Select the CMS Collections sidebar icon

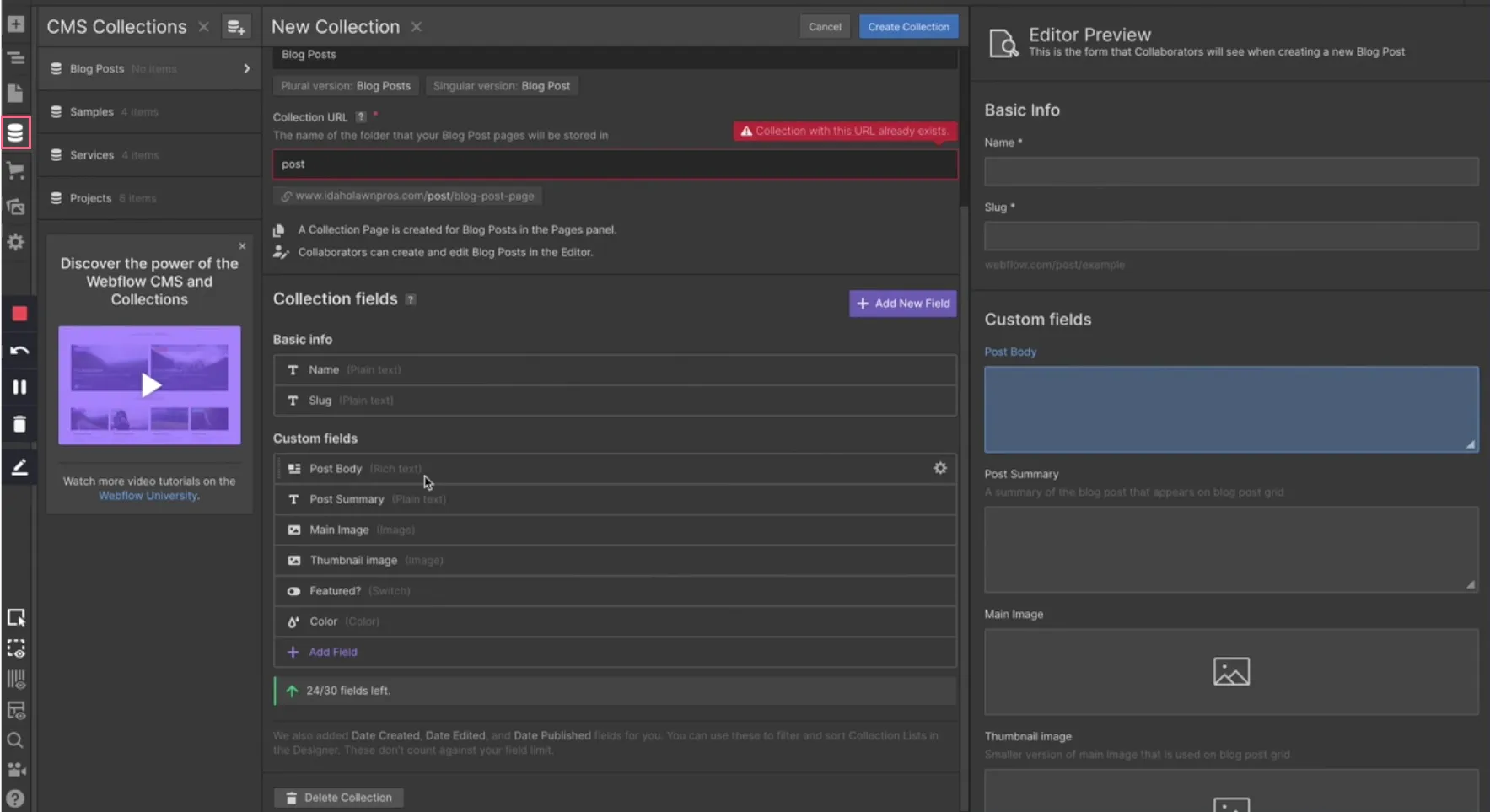pos(15,132)
